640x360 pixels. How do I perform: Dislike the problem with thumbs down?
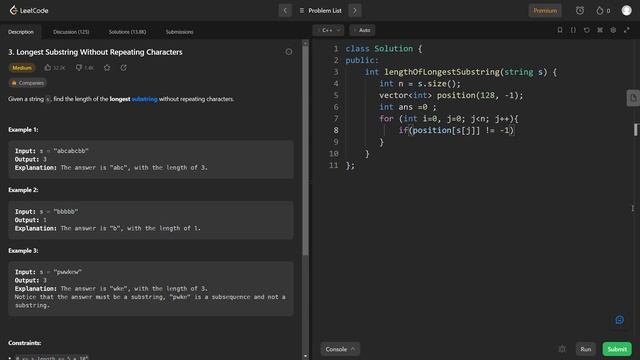tap(79, 68)
